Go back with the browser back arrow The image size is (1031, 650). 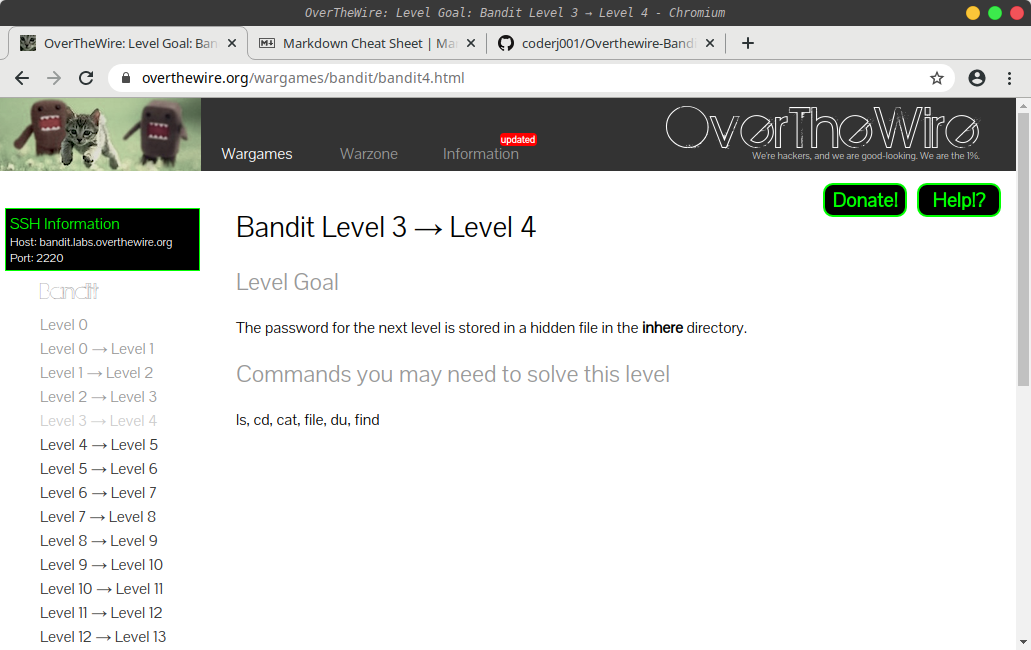(22, 78)
